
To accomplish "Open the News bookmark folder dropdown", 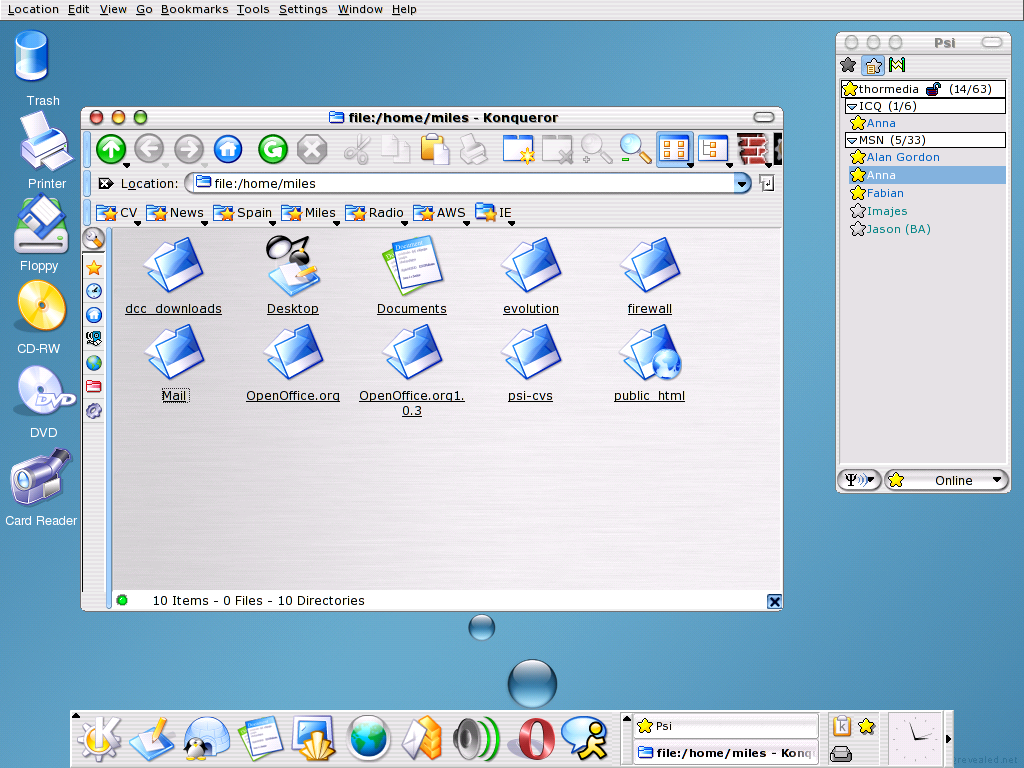I will click(175, 213).
